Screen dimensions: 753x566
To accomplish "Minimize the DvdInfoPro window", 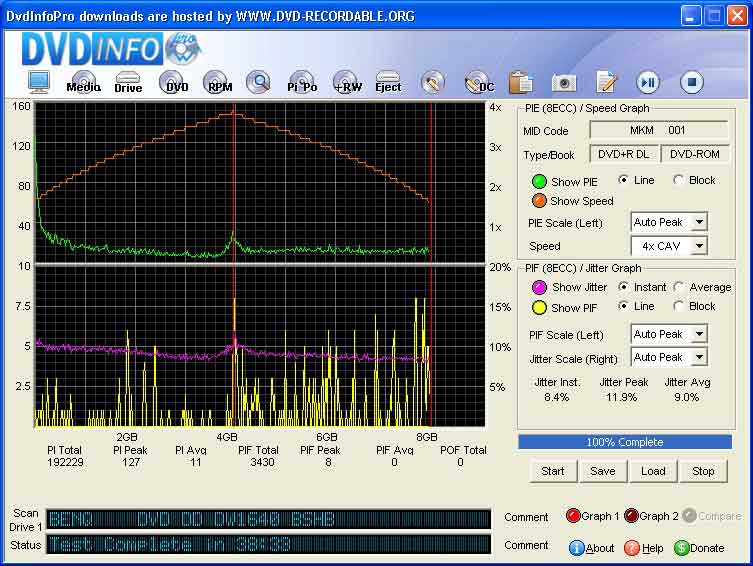I will (691, 16).
